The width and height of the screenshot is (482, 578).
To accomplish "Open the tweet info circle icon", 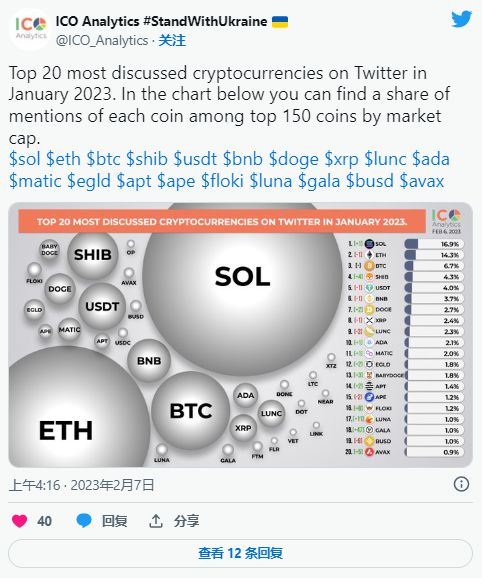I will coord(461,484).
